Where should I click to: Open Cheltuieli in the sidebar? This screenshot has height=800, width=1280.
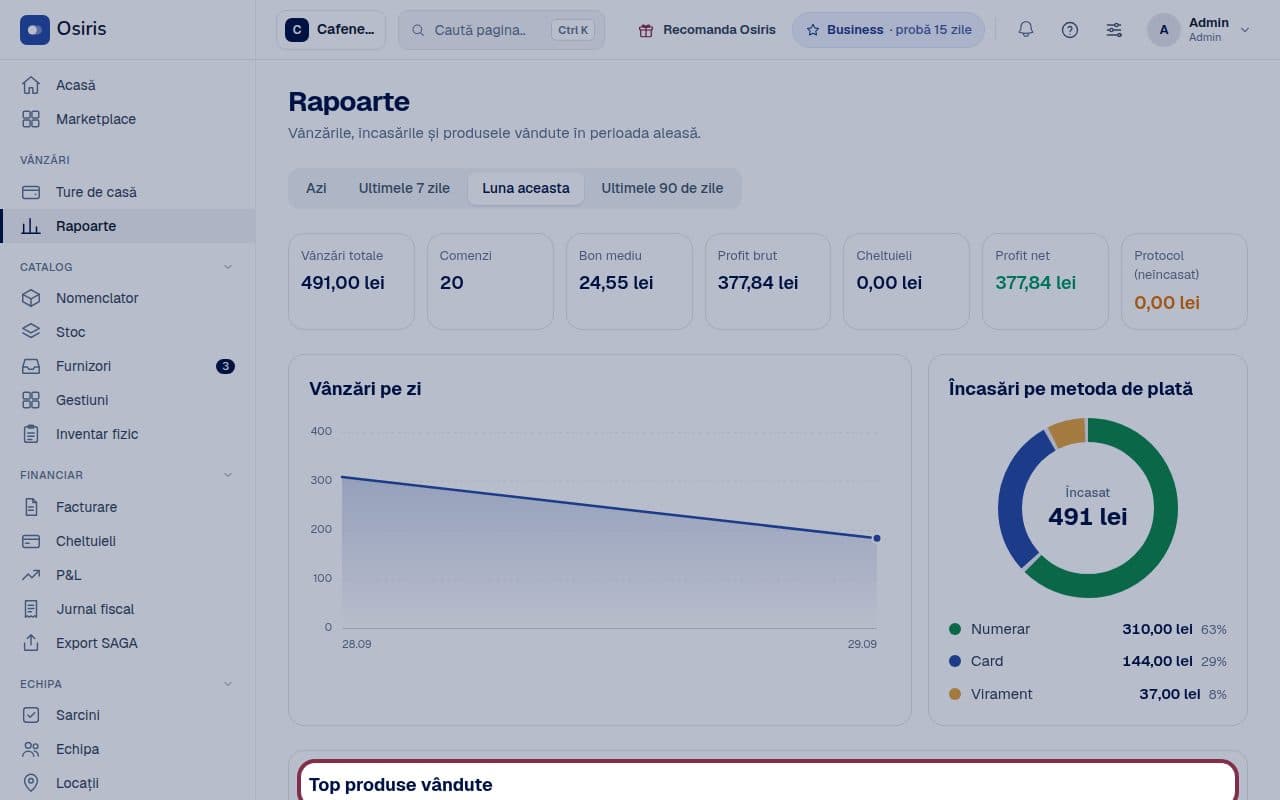pos(128,541)
